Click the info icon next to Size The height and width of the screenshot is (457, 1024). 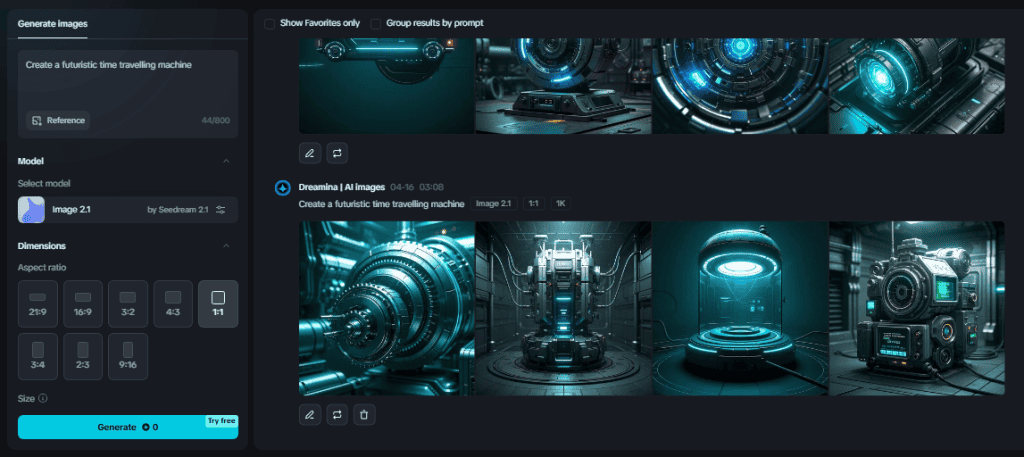tap(43, 398)
